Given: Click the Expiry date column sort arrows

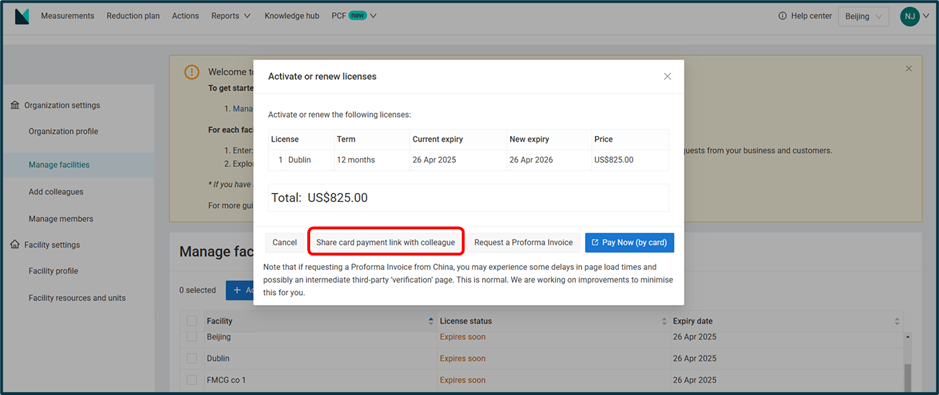Looking at the screenshot, I should [896, 321].
